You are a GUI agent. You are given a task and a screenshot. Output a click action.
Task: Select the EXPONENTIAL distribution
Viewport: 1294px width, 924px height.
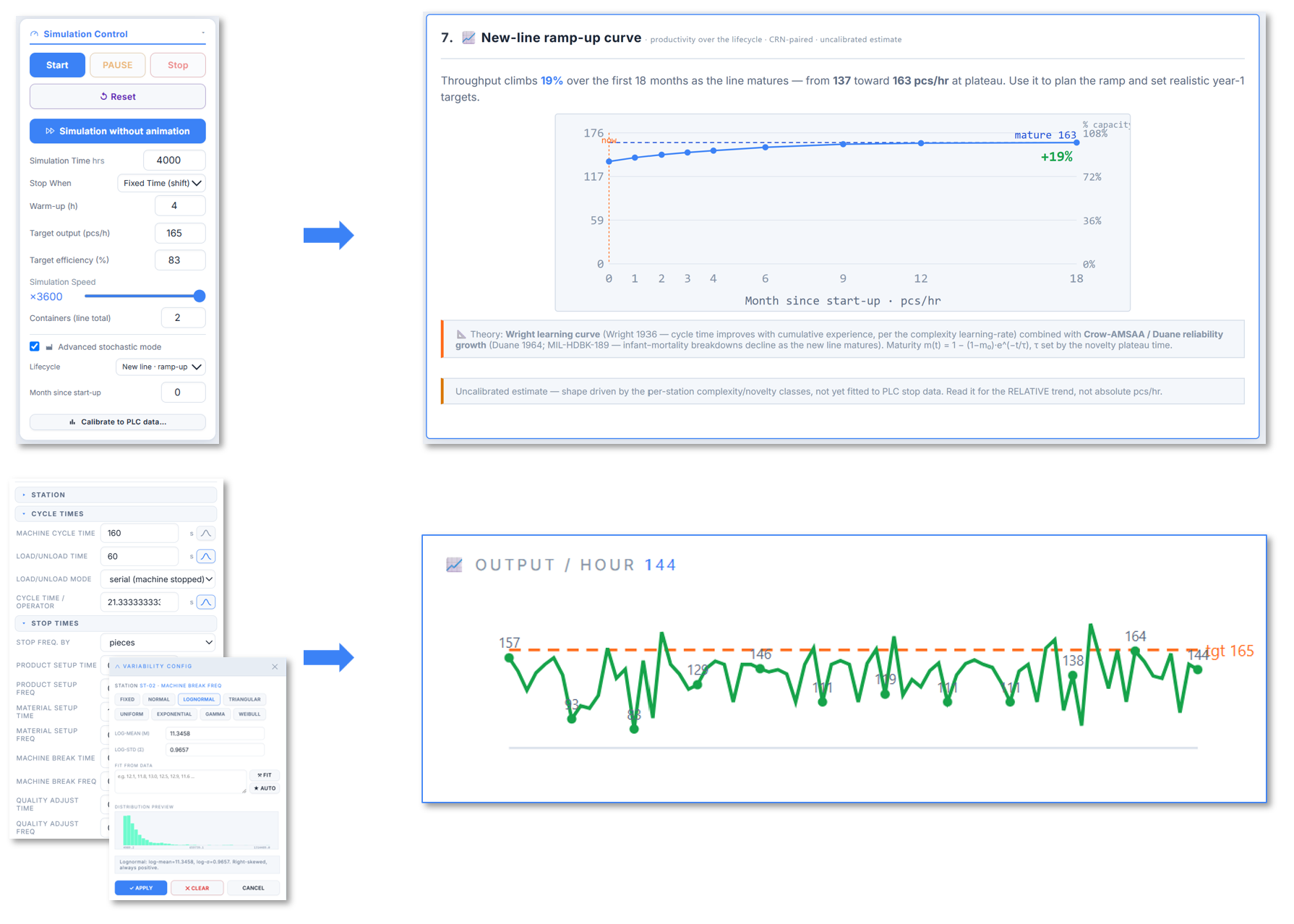click(x=174, y=714)
